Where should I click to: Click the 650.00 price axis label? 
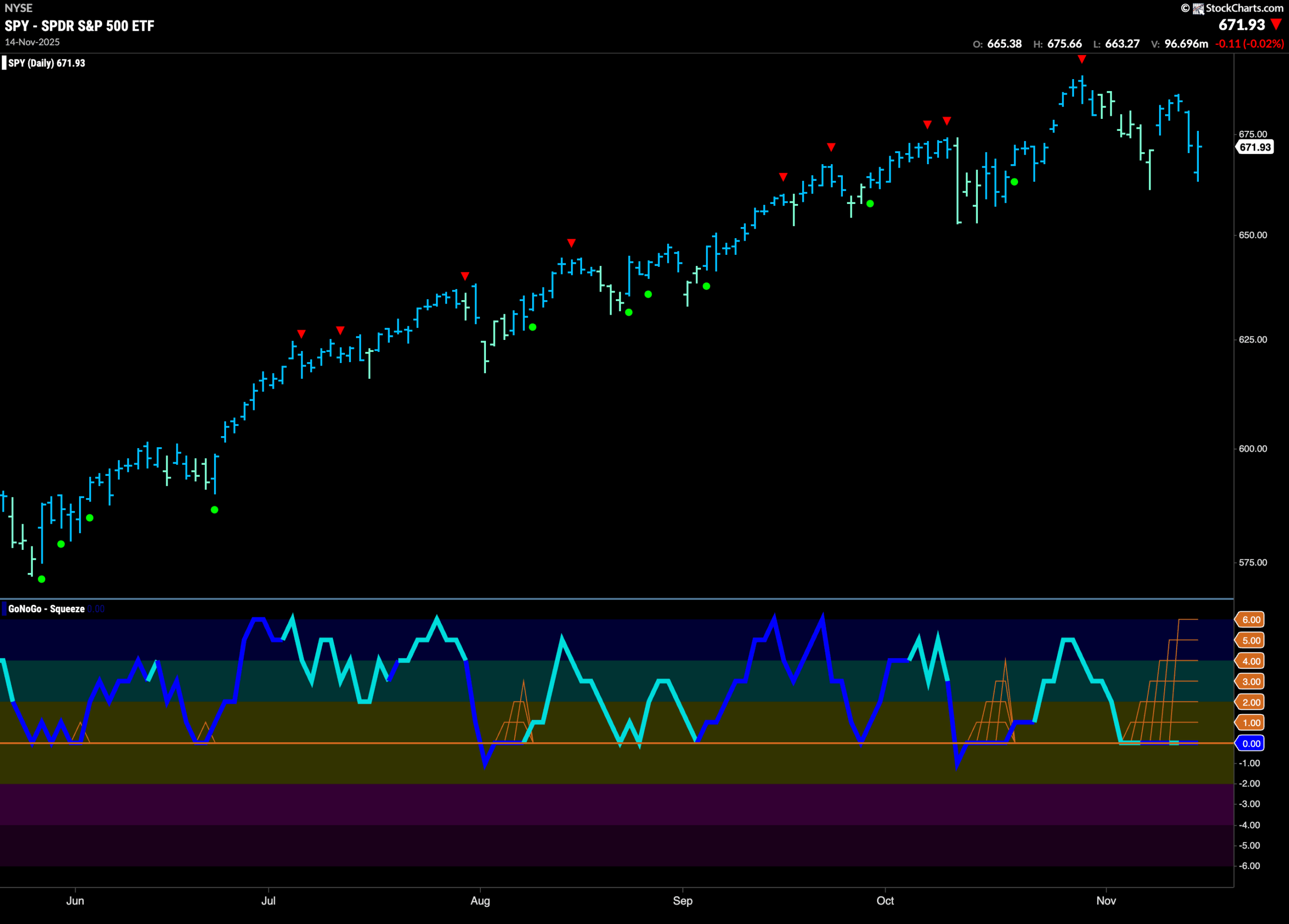1253,235
